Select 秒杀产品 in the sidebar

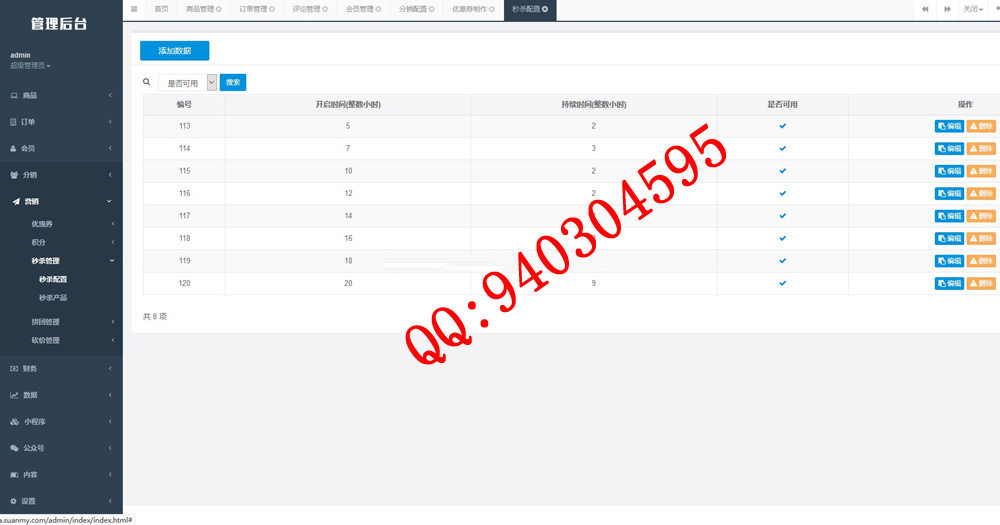(x=53, y=298)
